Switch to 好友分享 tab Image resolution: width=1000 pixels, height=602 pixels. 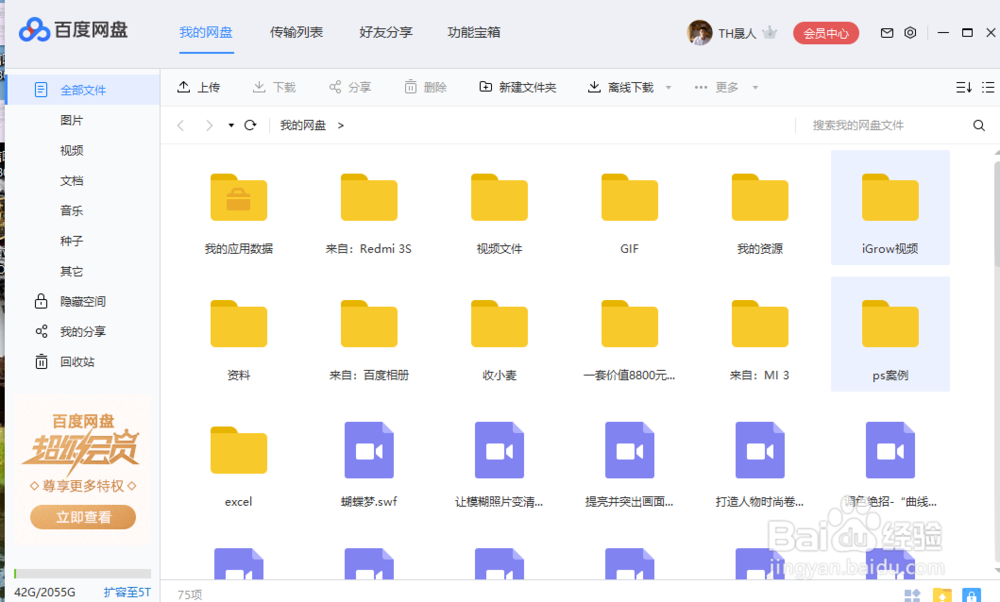pos(386,32)
